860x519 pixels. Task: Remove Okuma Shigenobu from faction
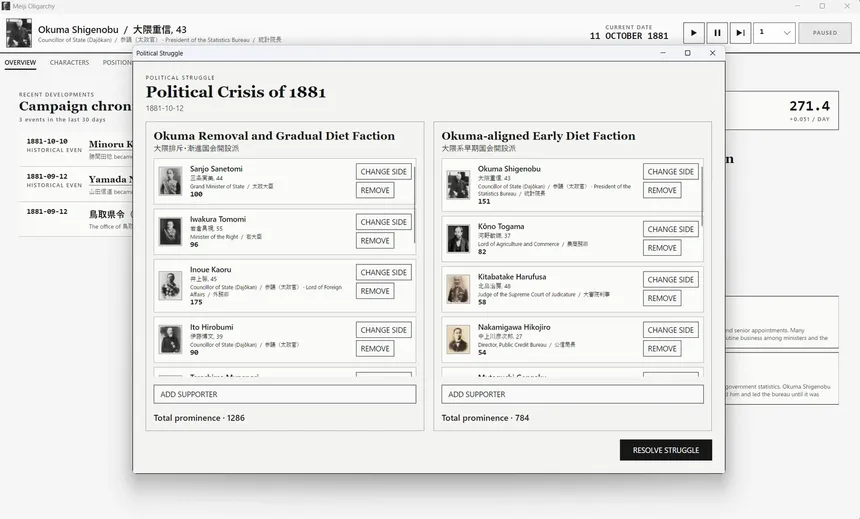pos(662,190)
